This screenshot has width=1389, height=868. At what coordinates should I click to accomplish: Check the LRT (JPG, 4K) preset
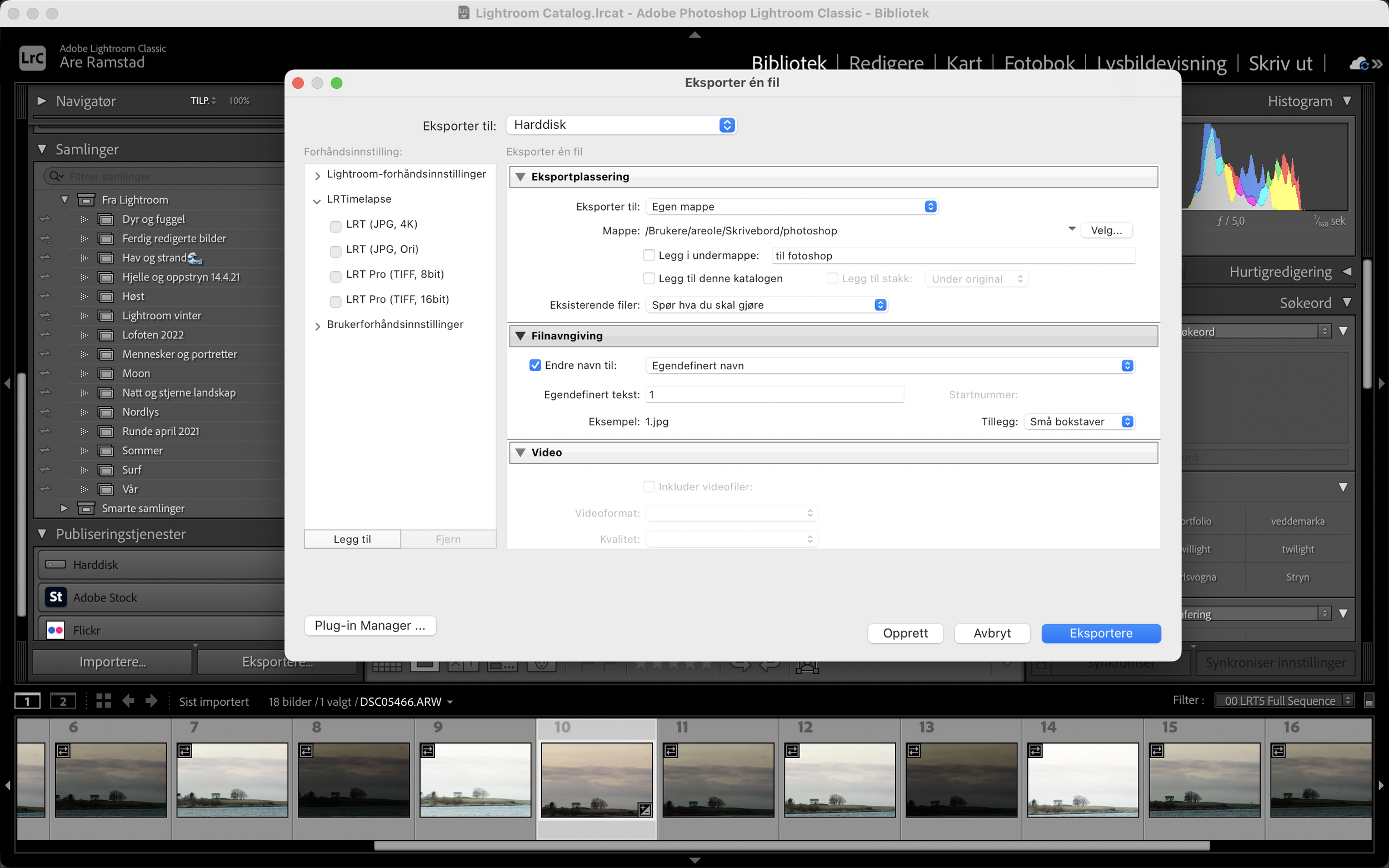[x=336, y=226]
